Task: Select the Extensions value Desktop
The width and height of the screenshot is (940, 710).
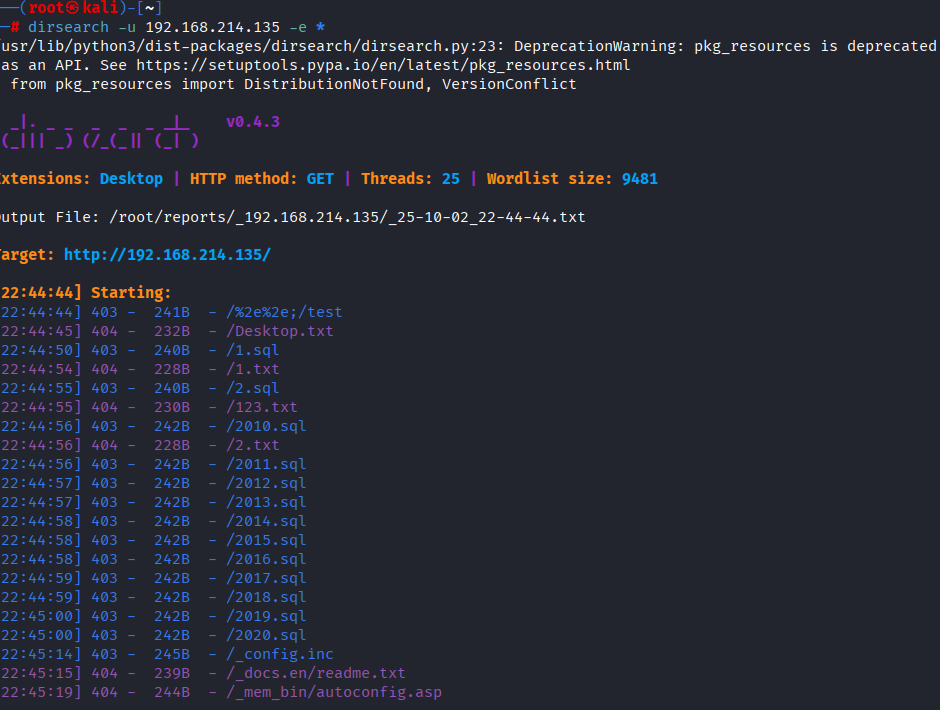Action: [x=131, y=179]
